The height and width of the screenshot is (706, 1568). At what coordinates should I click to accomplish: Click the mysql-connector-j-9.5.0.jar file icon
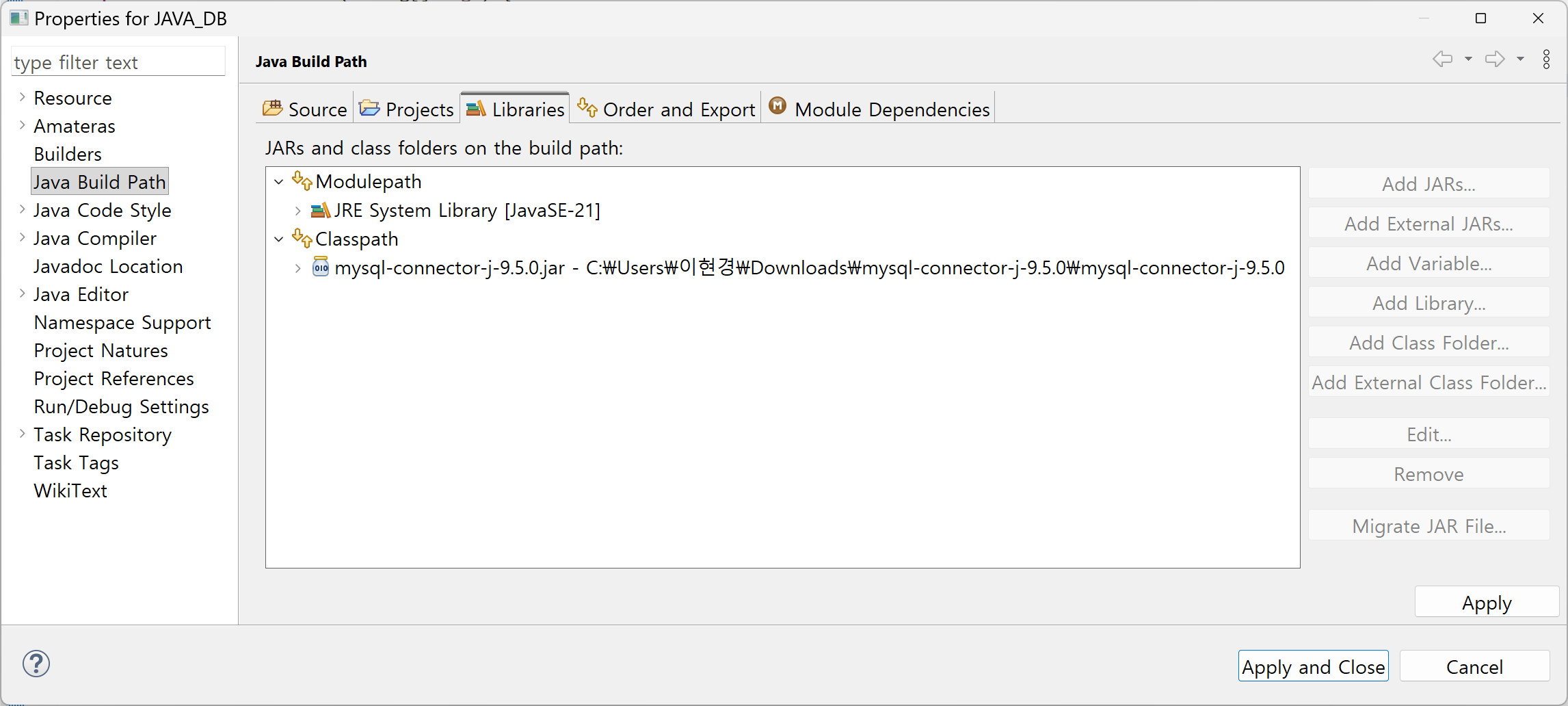[320, 267]
